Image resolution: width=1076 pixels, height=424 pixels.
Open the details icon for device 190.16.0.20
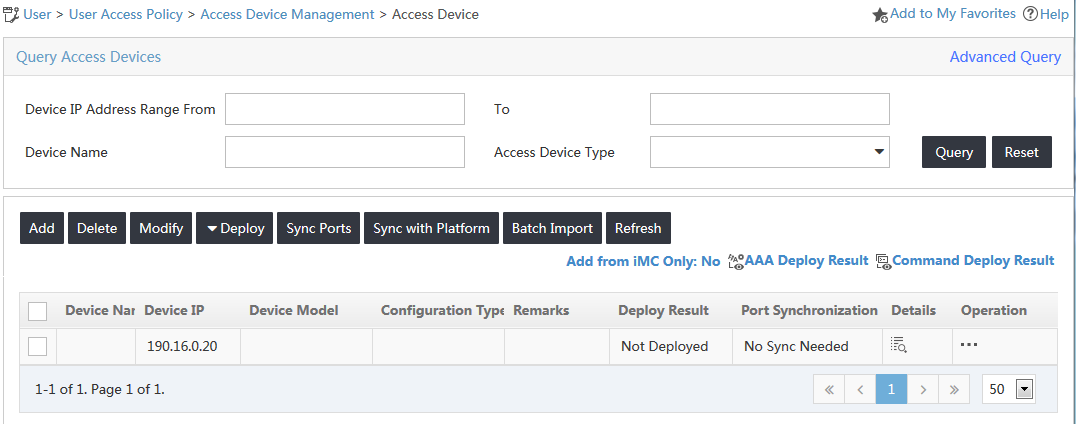pyautogui.click(x=898, y=345)
